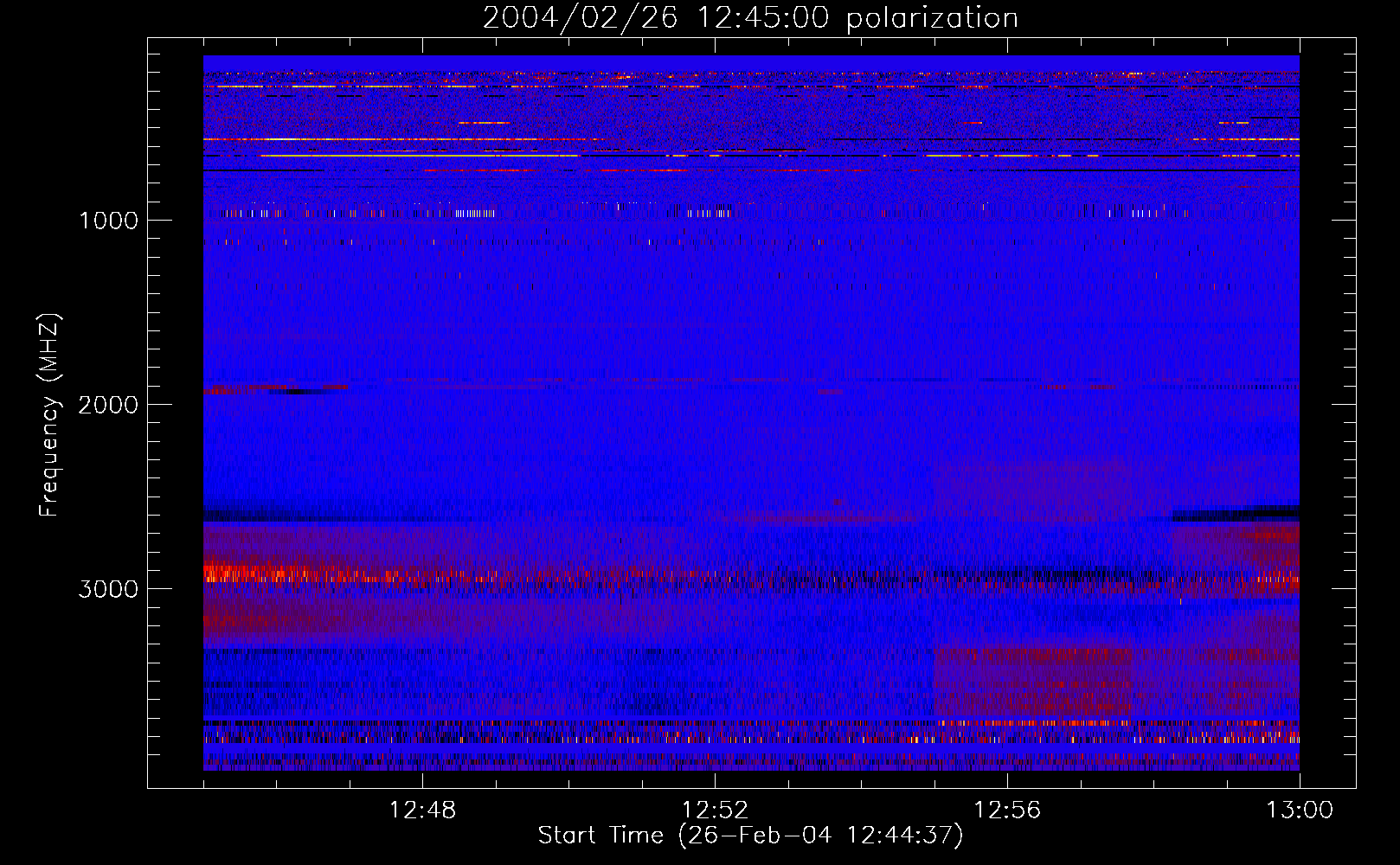This screenshot has width=1400, height=865.
Task: Click the "Start Time (26-Feb-04 12:44:37)" label
Action: point(750,836)
